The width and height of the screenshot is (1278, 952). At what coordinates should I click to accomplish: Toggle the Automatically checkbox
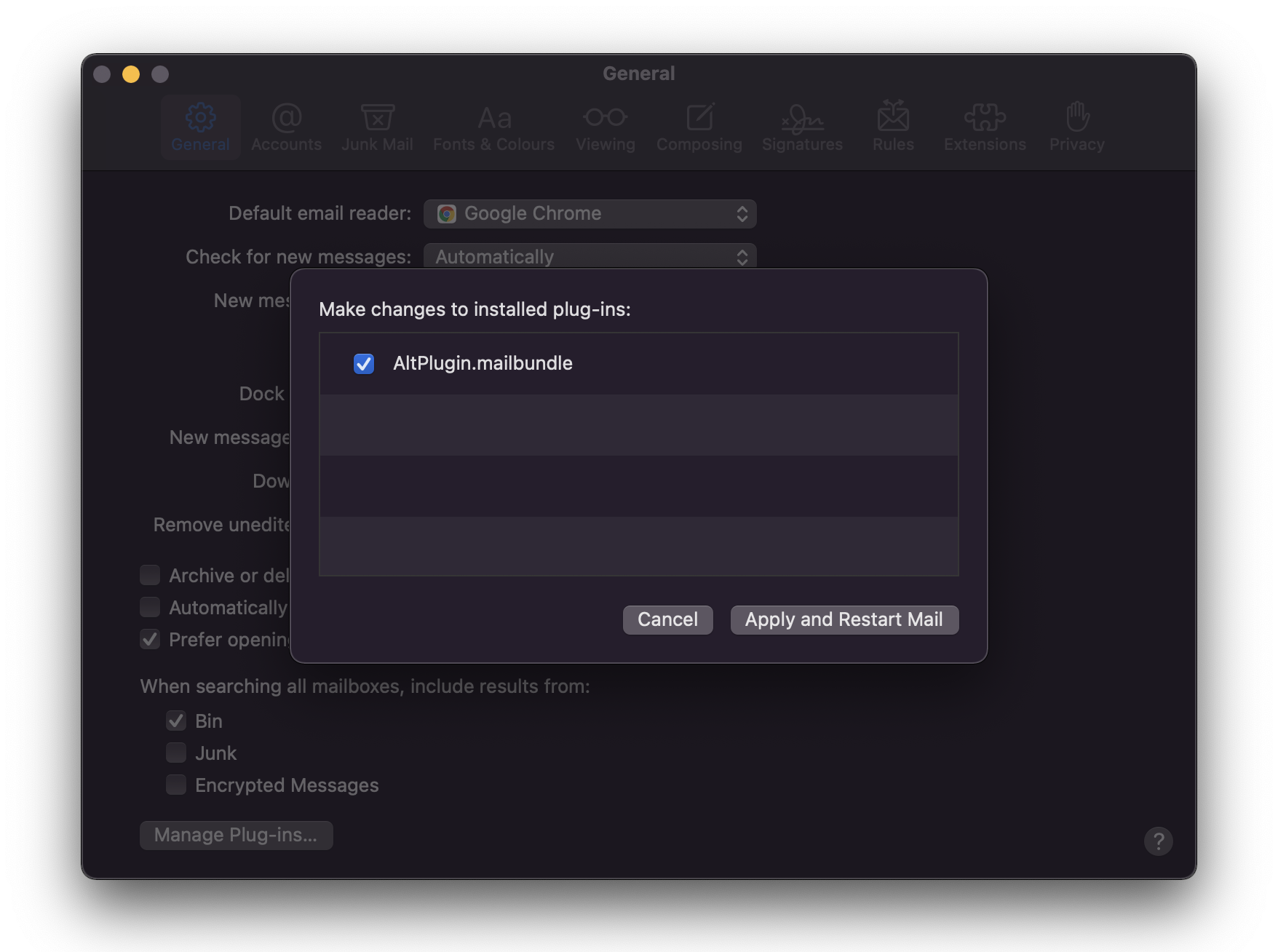[x=150, y=607]
